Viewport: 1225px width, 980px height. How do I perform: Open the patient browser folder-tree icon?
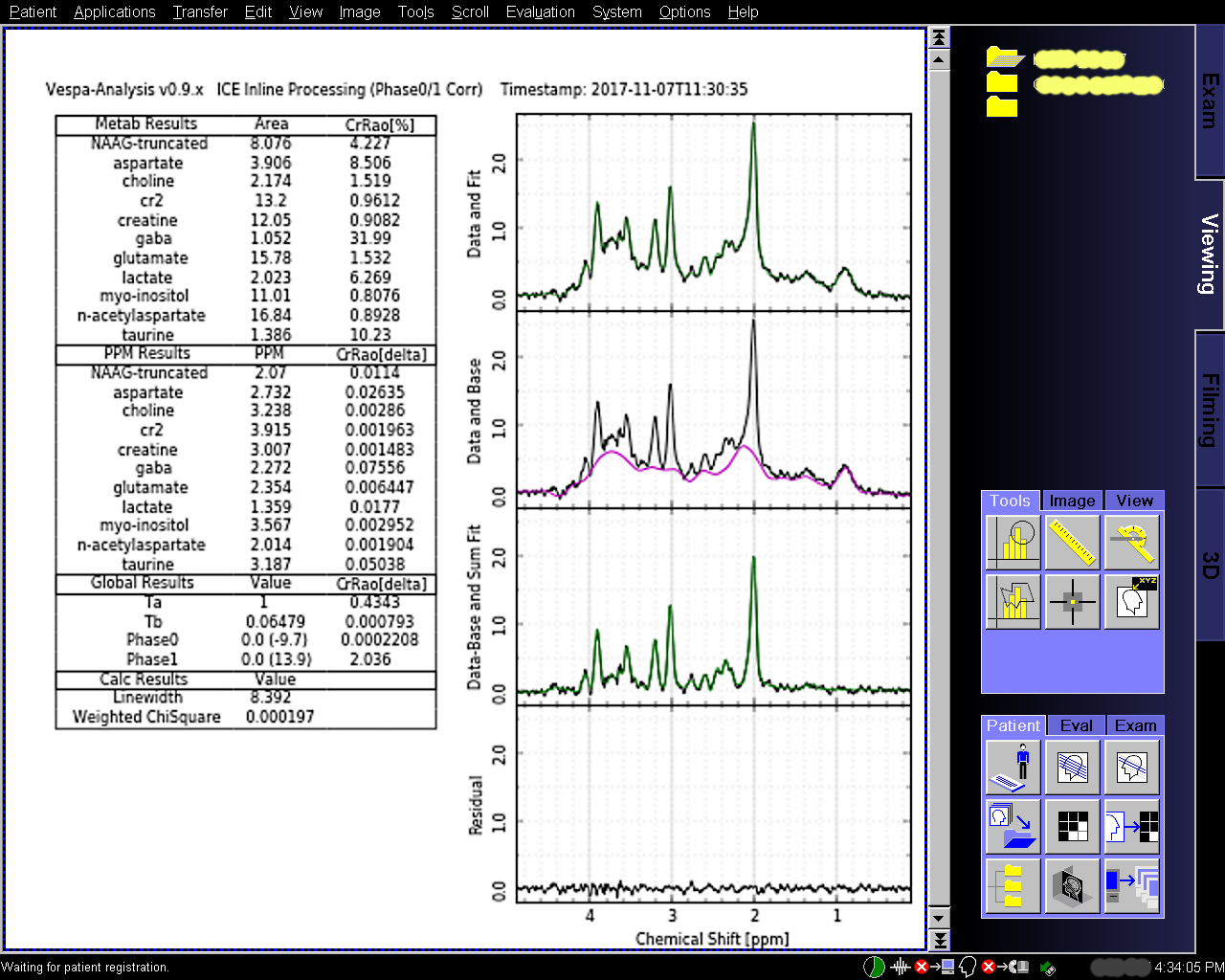pos(1013,885)
